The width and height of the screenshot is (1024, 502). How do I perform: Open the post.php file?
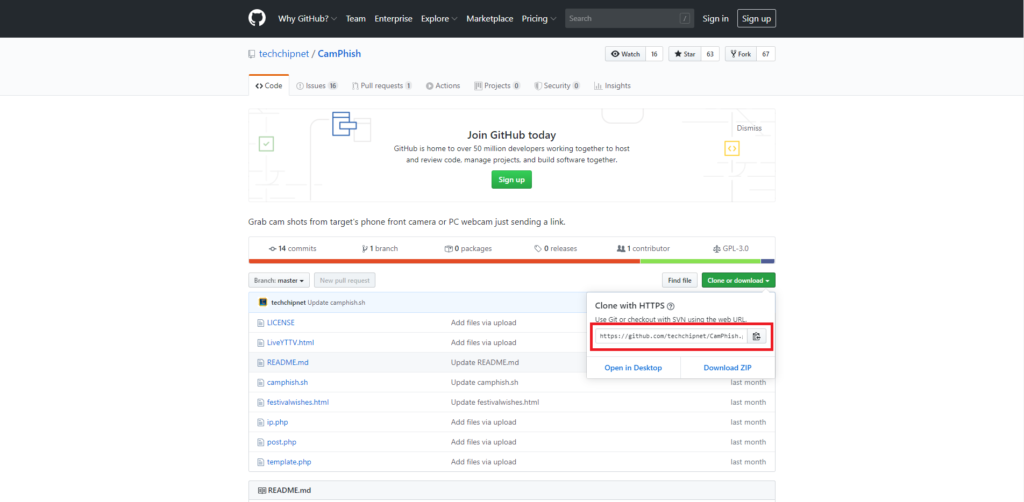281,442
